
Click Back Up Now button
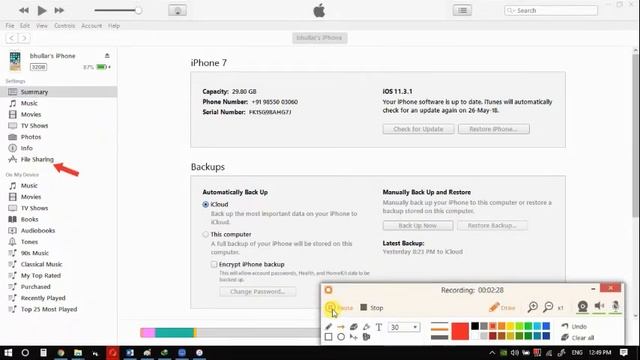[418, 225]
